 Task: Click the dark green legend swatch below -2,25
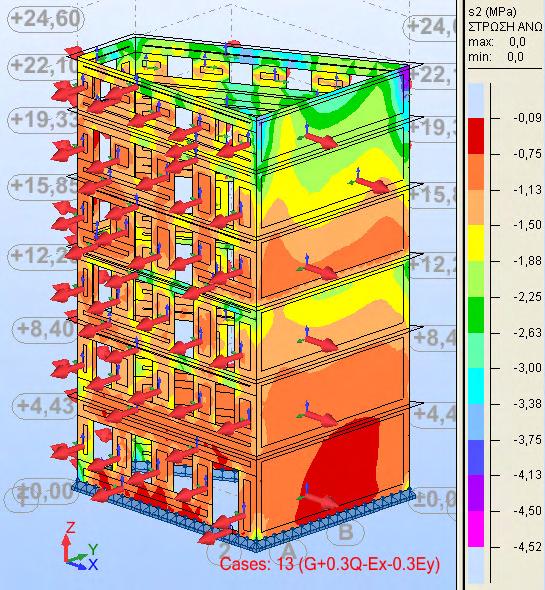pyautogui.click(x=476, y=315)
